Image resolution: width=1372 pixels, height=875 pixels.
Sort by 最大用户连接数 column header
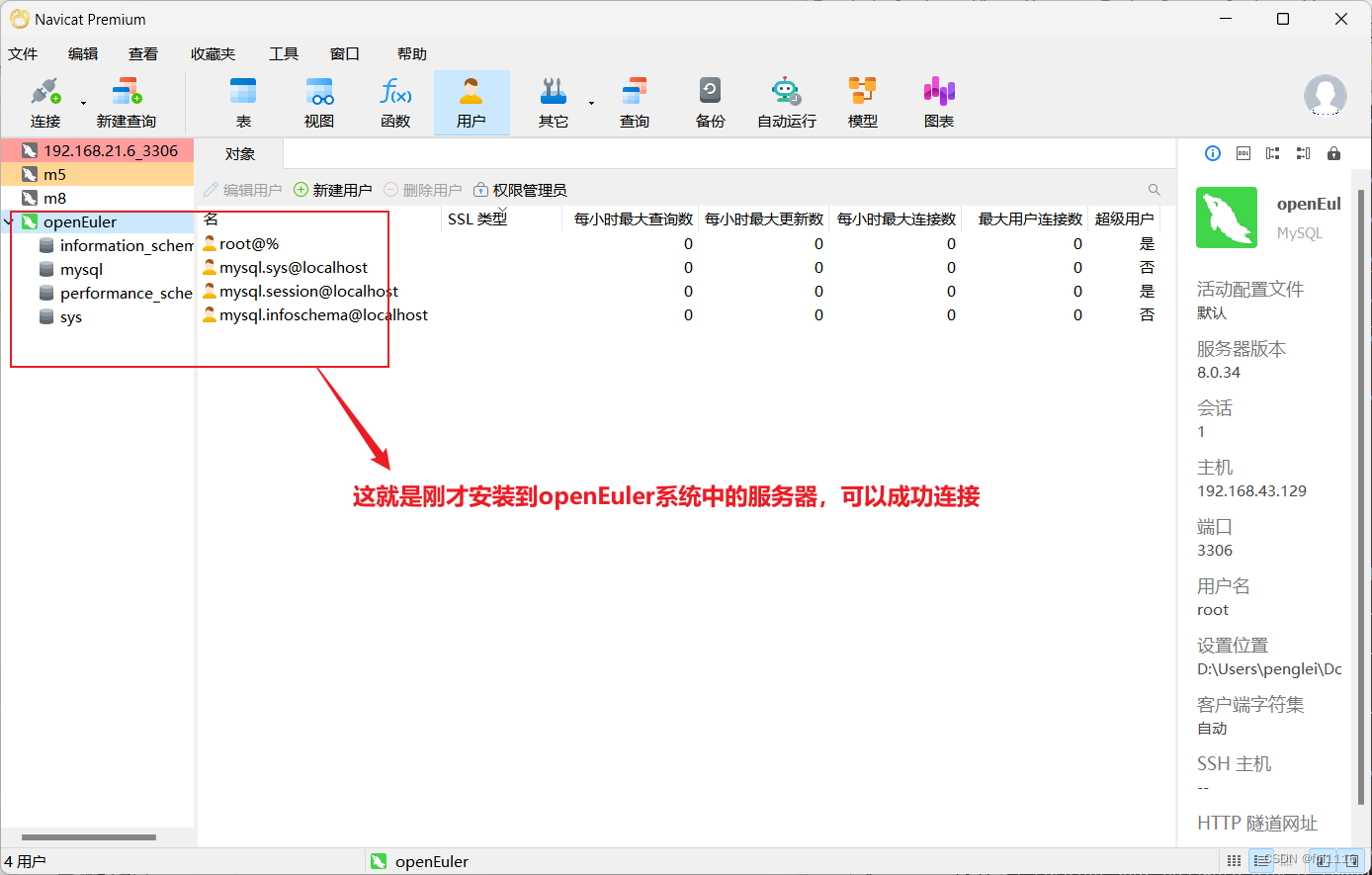(x=1026, y=219)
